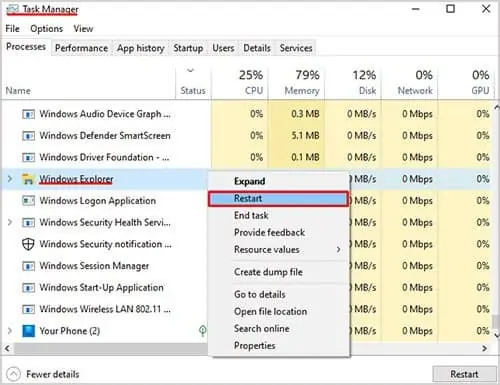Click the green leaf status icon for Your Phone
The width and height of the screenshot is (500, 385).
(x=202, y=331)
